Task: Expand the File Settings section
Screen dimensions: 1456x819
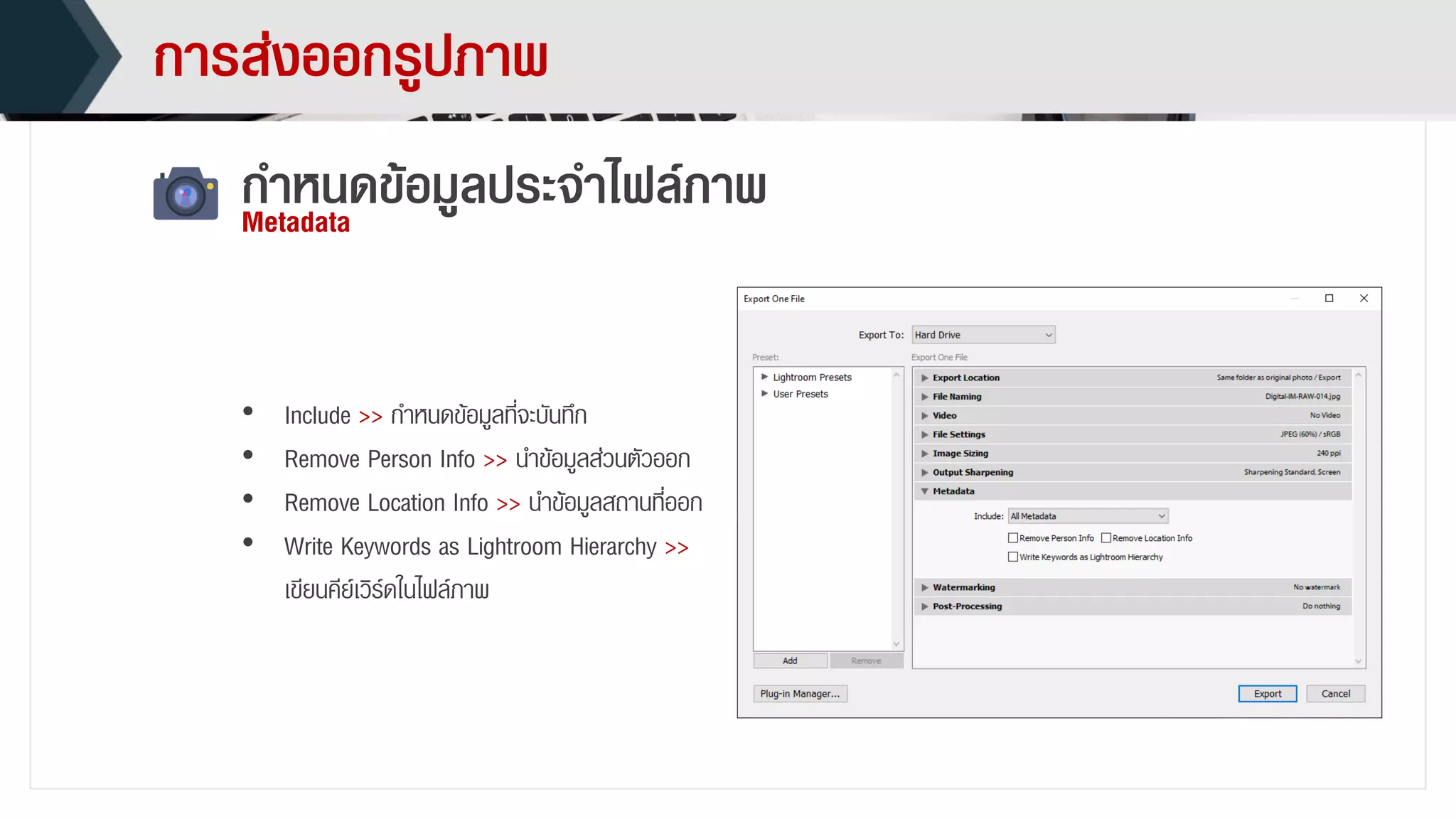Action: coord(925,434)
